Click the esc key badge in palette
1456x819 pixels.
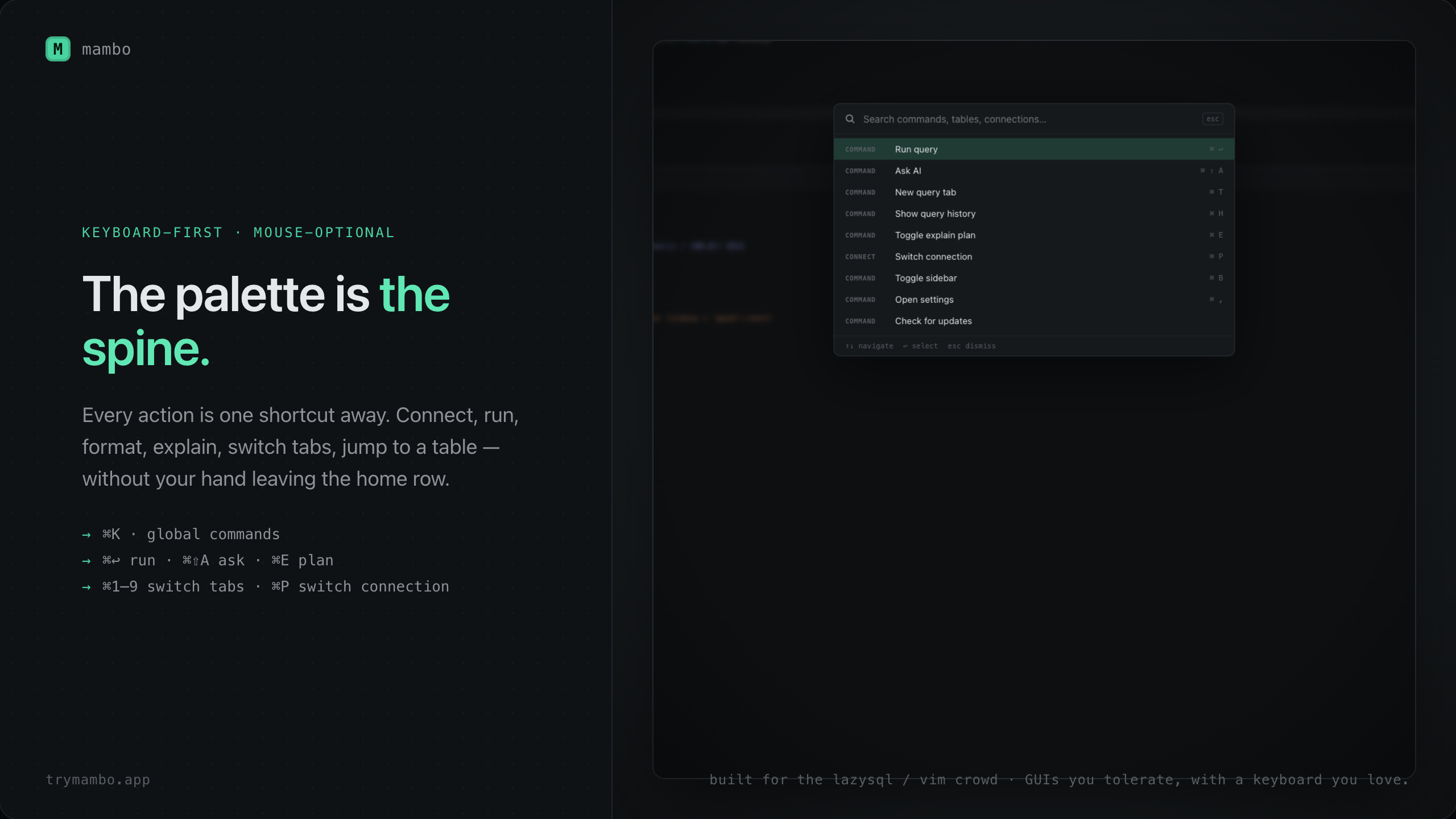pos(1213,119)
